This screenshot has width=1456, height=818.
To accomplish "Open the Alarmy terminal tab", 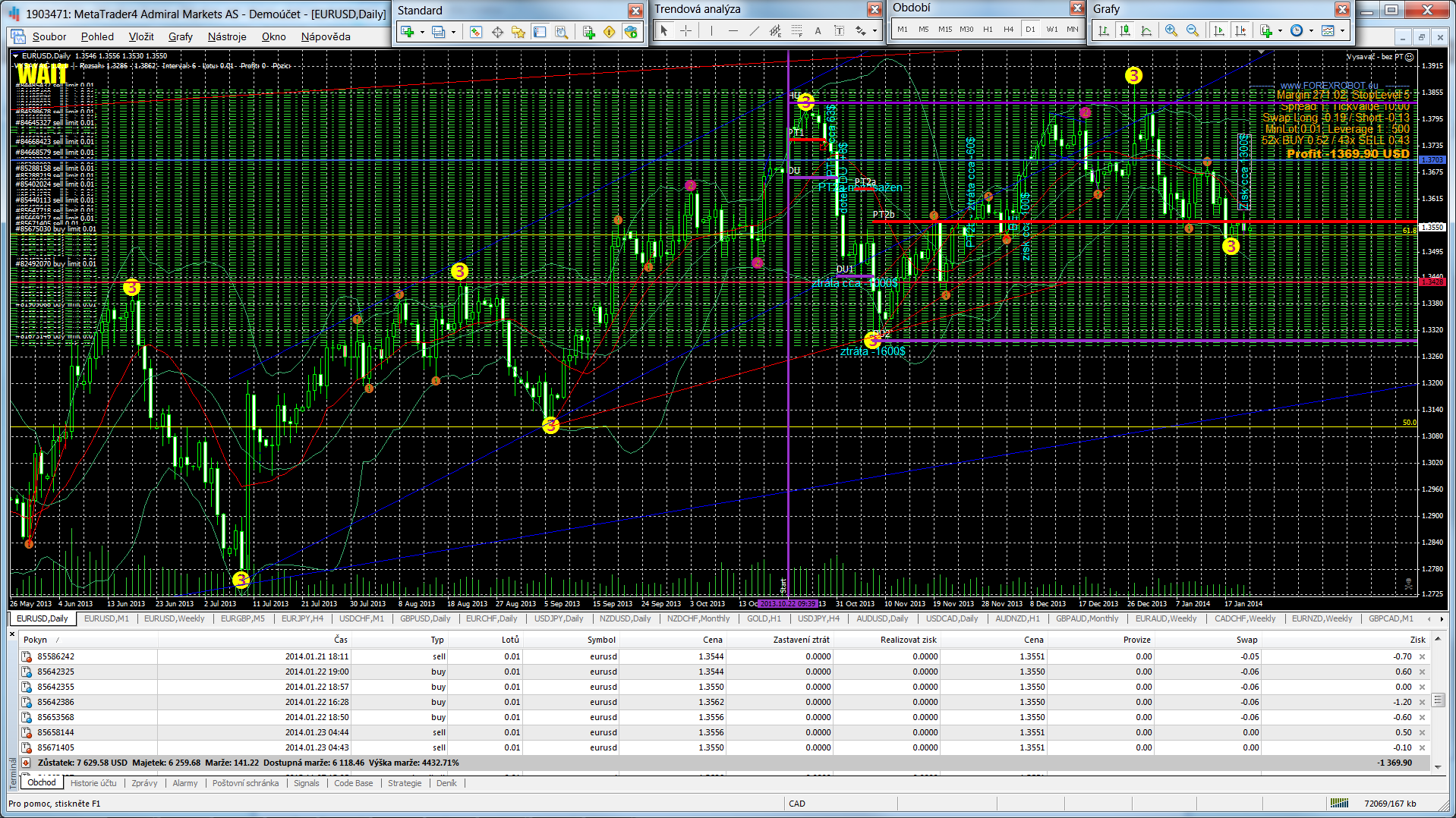I will [x=184, y=783].
